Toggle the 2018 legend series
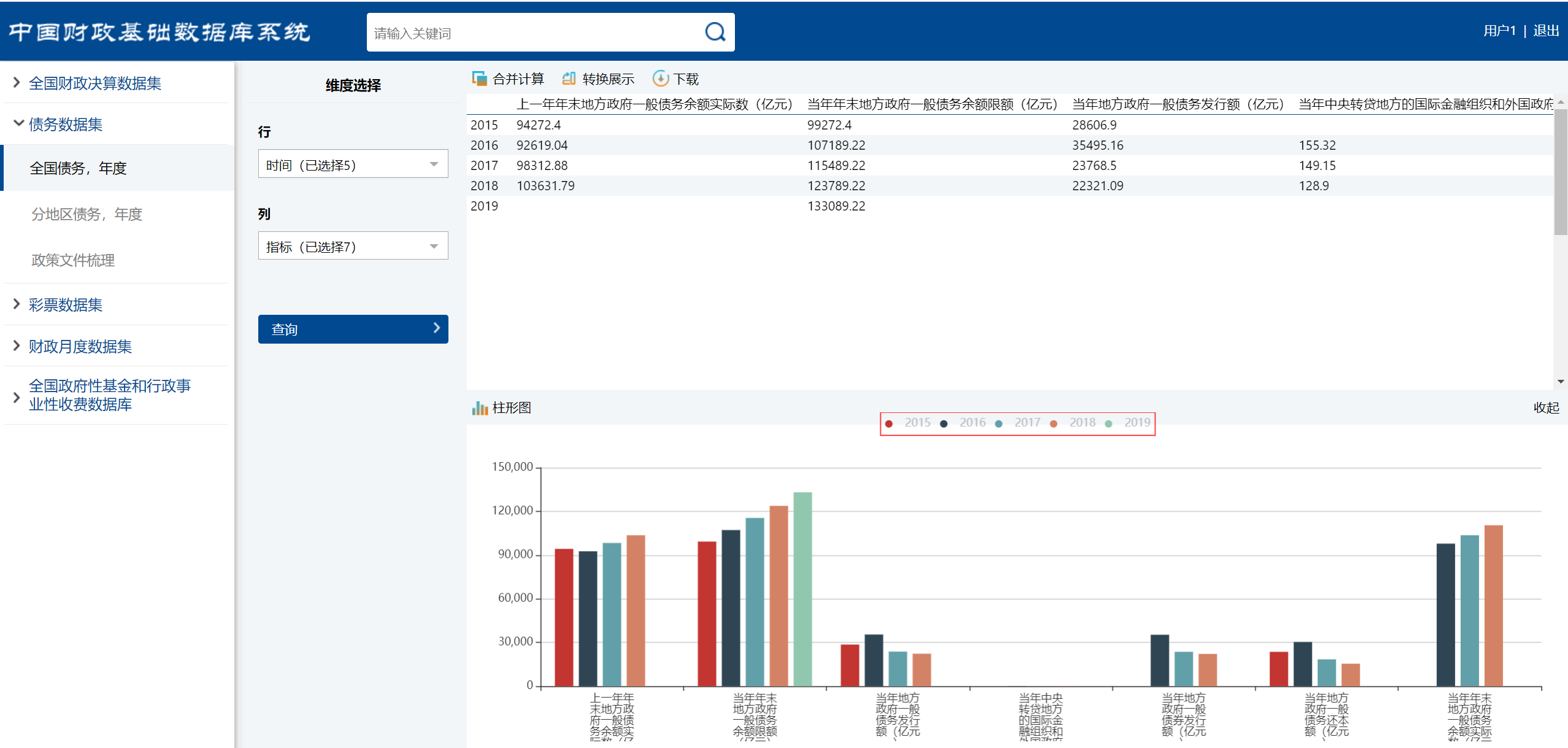1568x748 pixels. [1072, 423]
